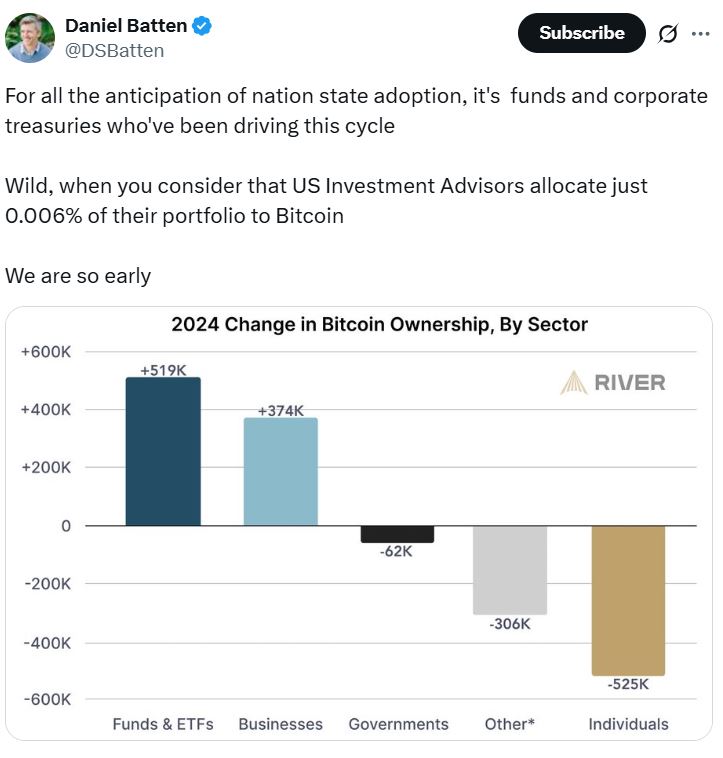Click the 'We are so early' text

(78, 276)
